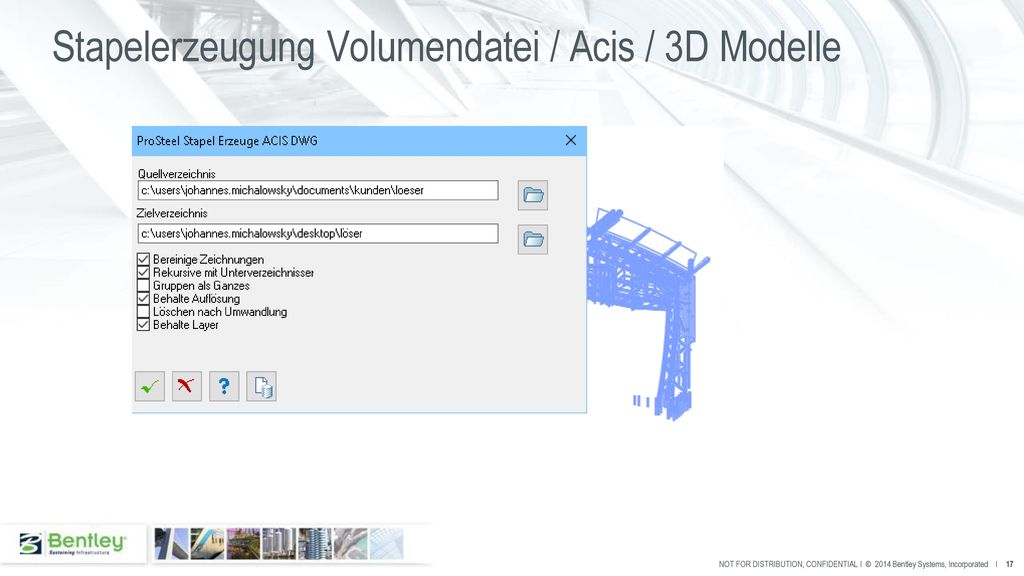Viewport: 1024px width, 576px height.
Task: Browse for the Zielverzeichnis target folder
Action: (533, 239)
